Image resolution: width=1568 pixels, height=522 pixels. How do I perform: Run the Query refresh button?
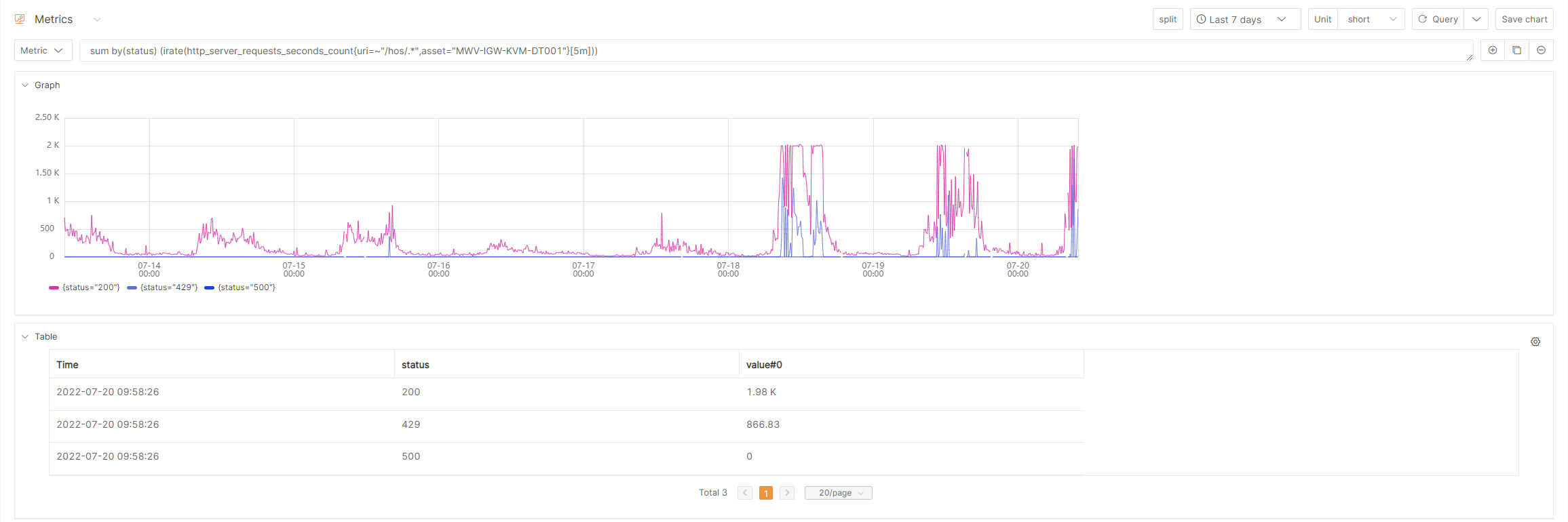pos(1438,19)
